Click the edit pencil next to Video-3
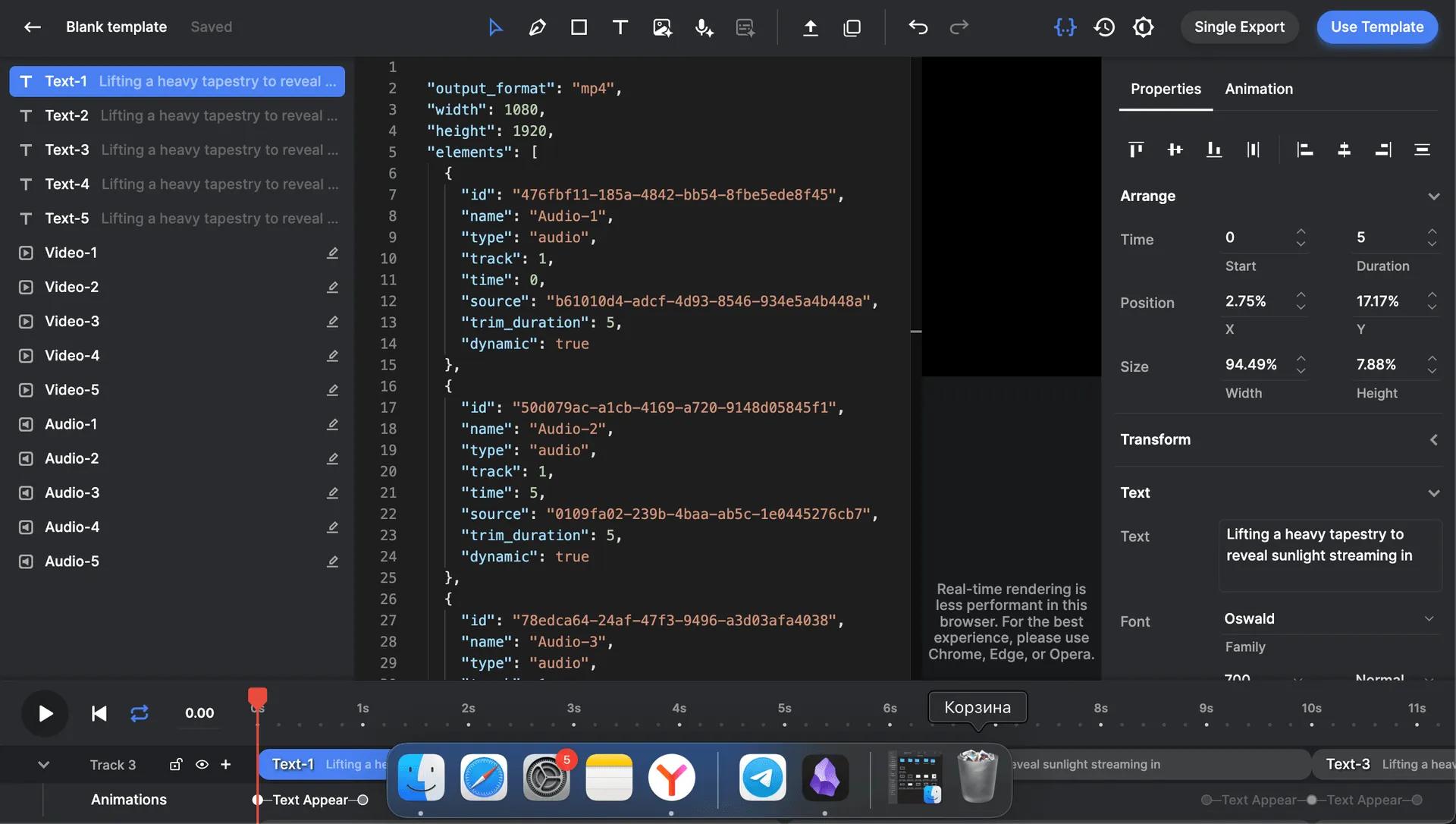Viewport: 1456px width, 824px height. [x=332, y=321]
